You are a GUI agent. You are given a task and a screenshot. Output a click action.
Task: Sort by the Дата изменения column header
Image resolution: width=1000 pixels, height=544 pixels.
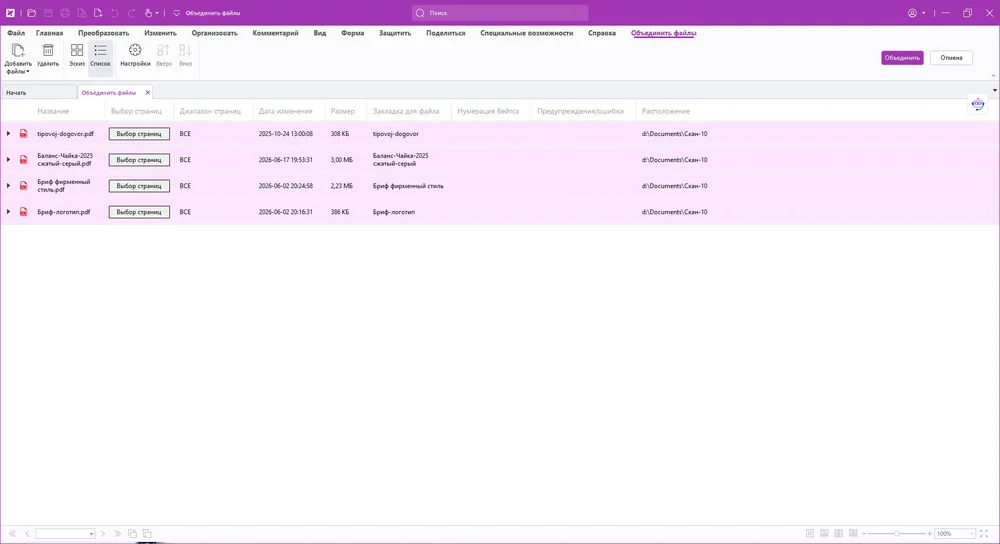285,111
